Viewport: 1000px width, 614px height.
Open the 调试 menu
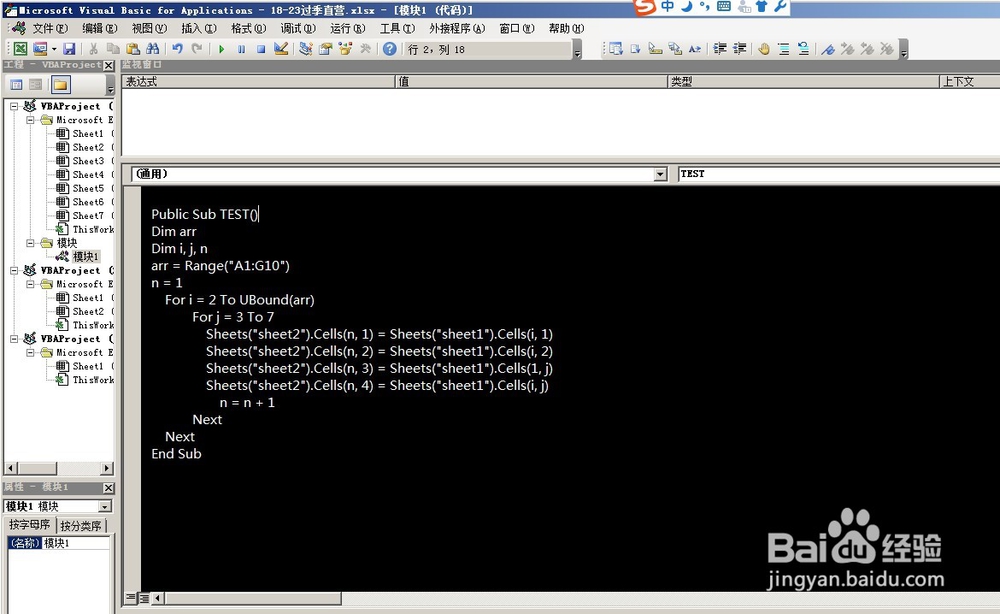pyautogui.click(x=298, y=28)
